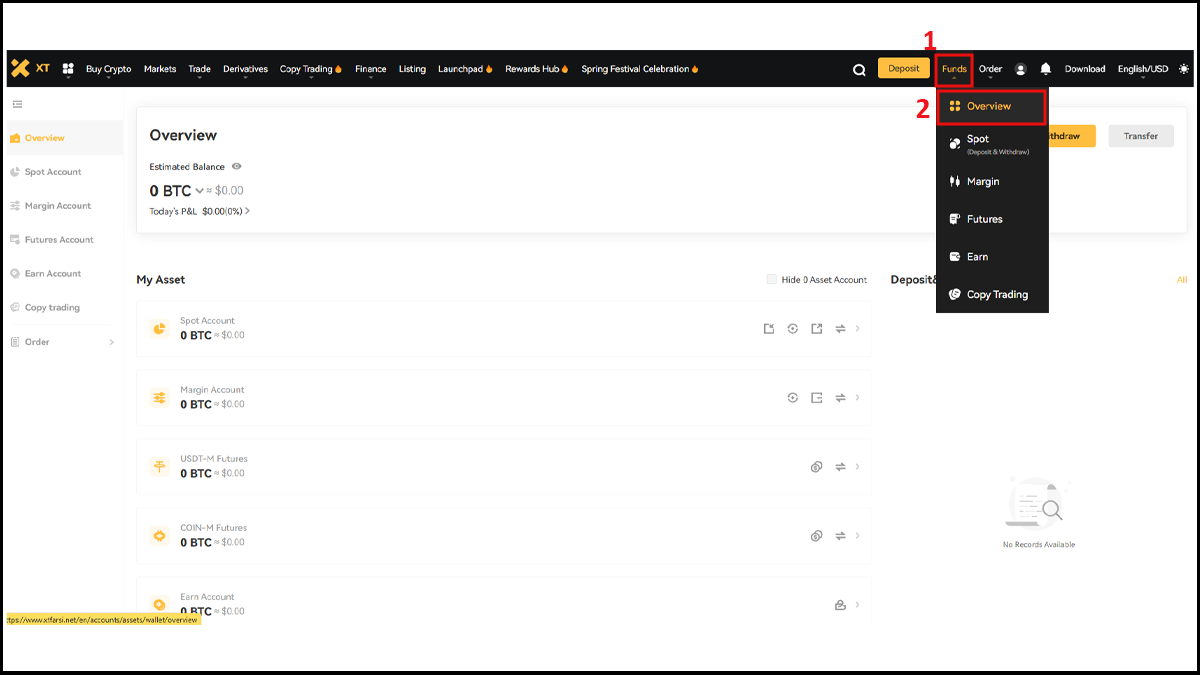
Task: Open the user profile avatar icon
Action: pyautogui.click(x=1020, y=69)
